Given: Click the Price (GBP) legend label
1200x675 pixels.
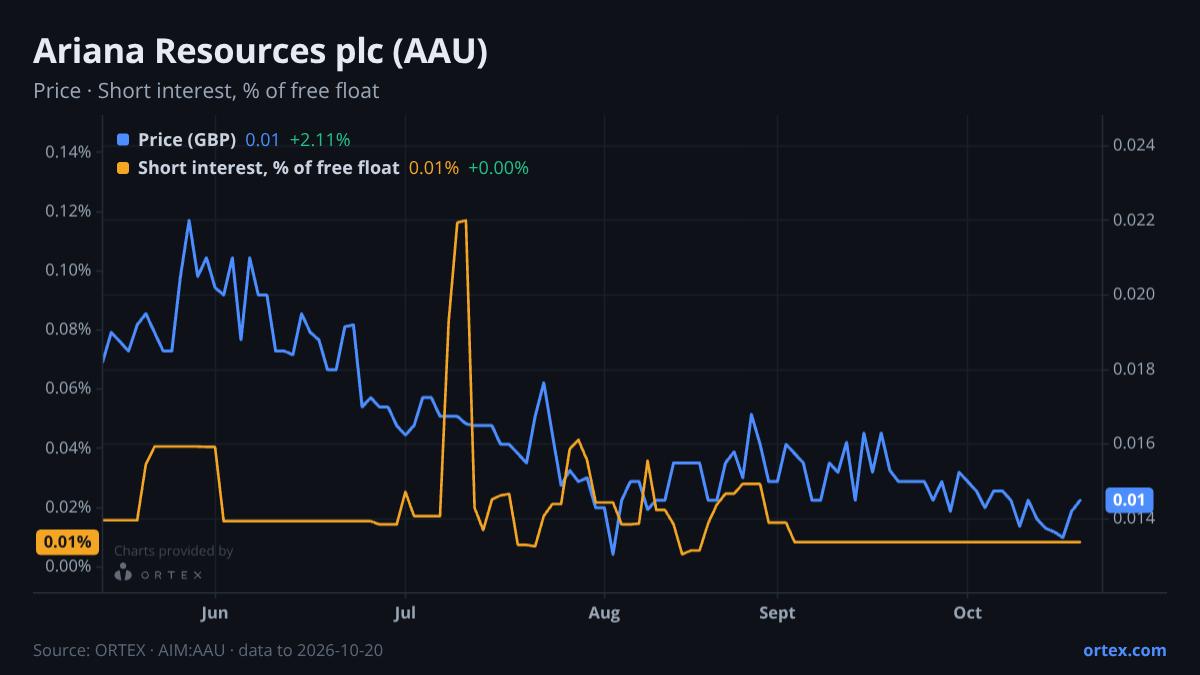Looking at the screenshot, I should [187, 140].
